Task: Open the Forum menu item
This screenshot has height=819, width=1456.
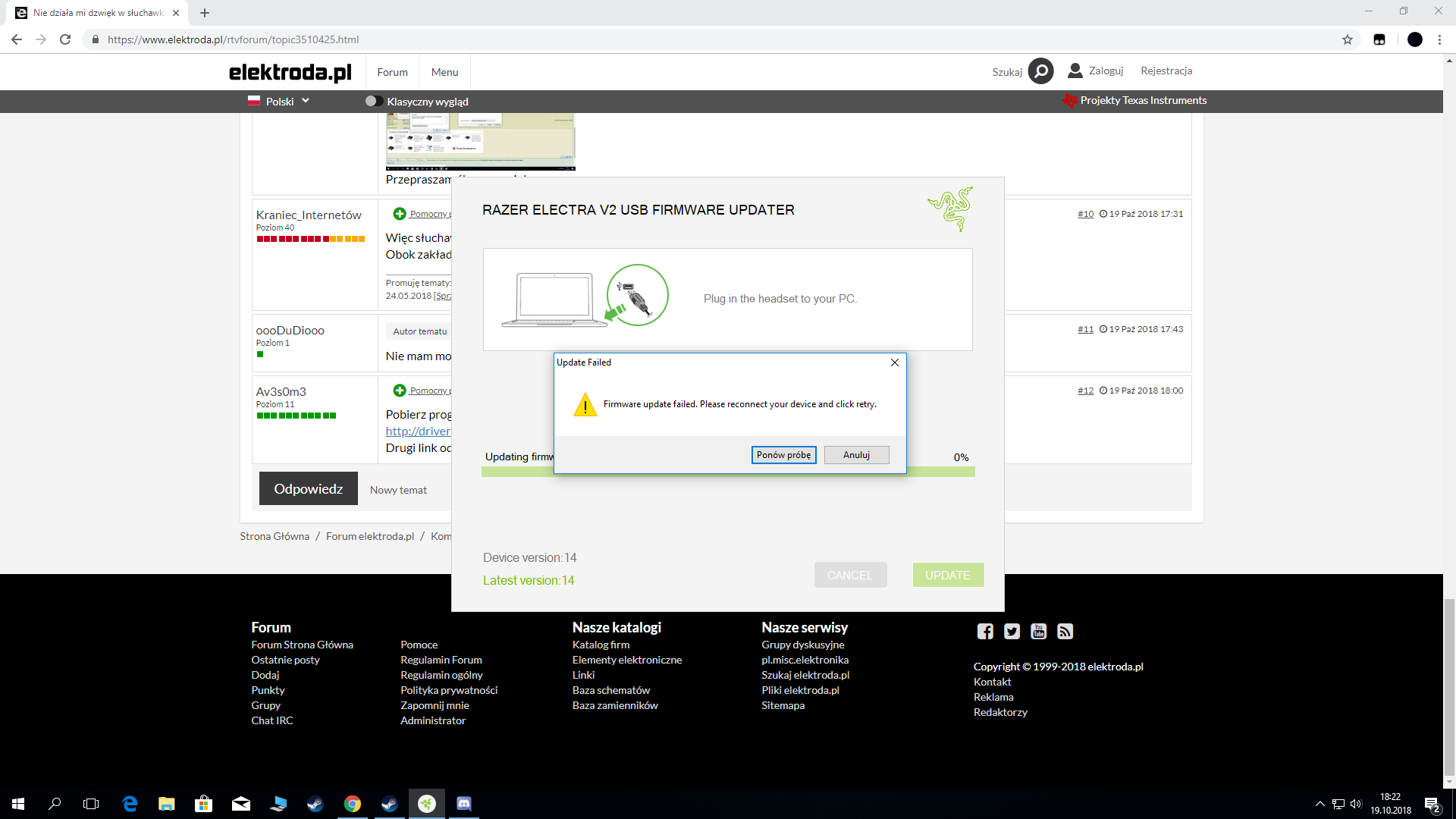Action: tap(392, 72)
